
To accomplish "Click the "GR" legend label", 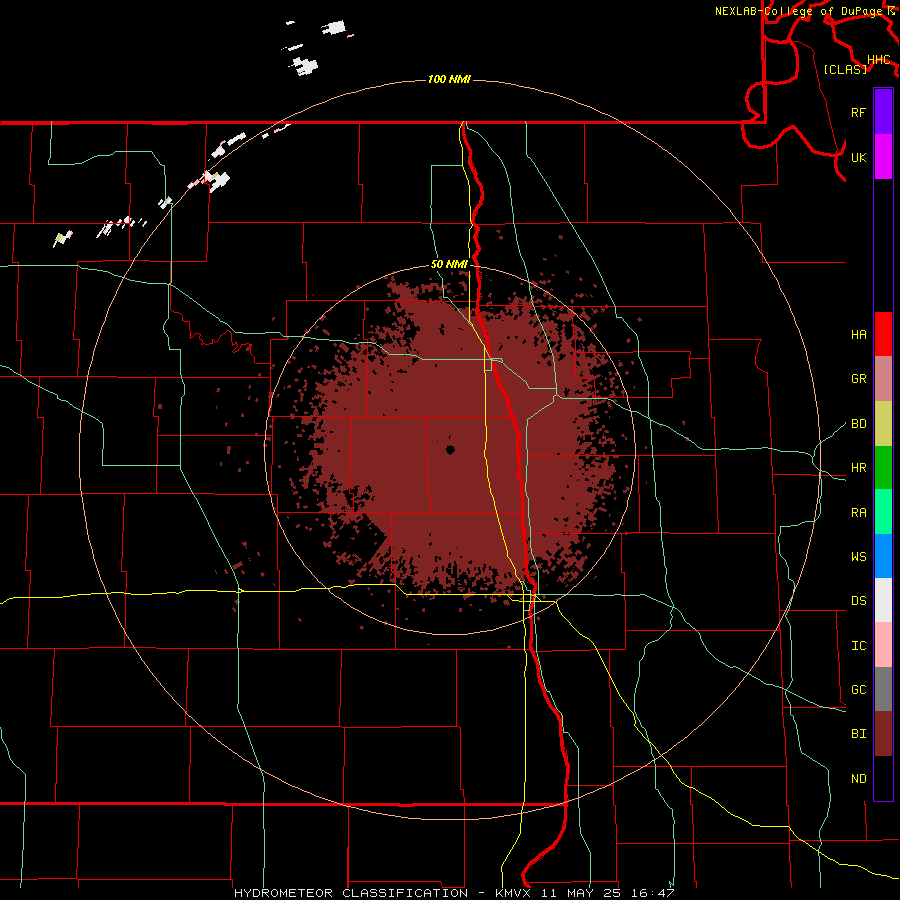I will pos(858,378).
